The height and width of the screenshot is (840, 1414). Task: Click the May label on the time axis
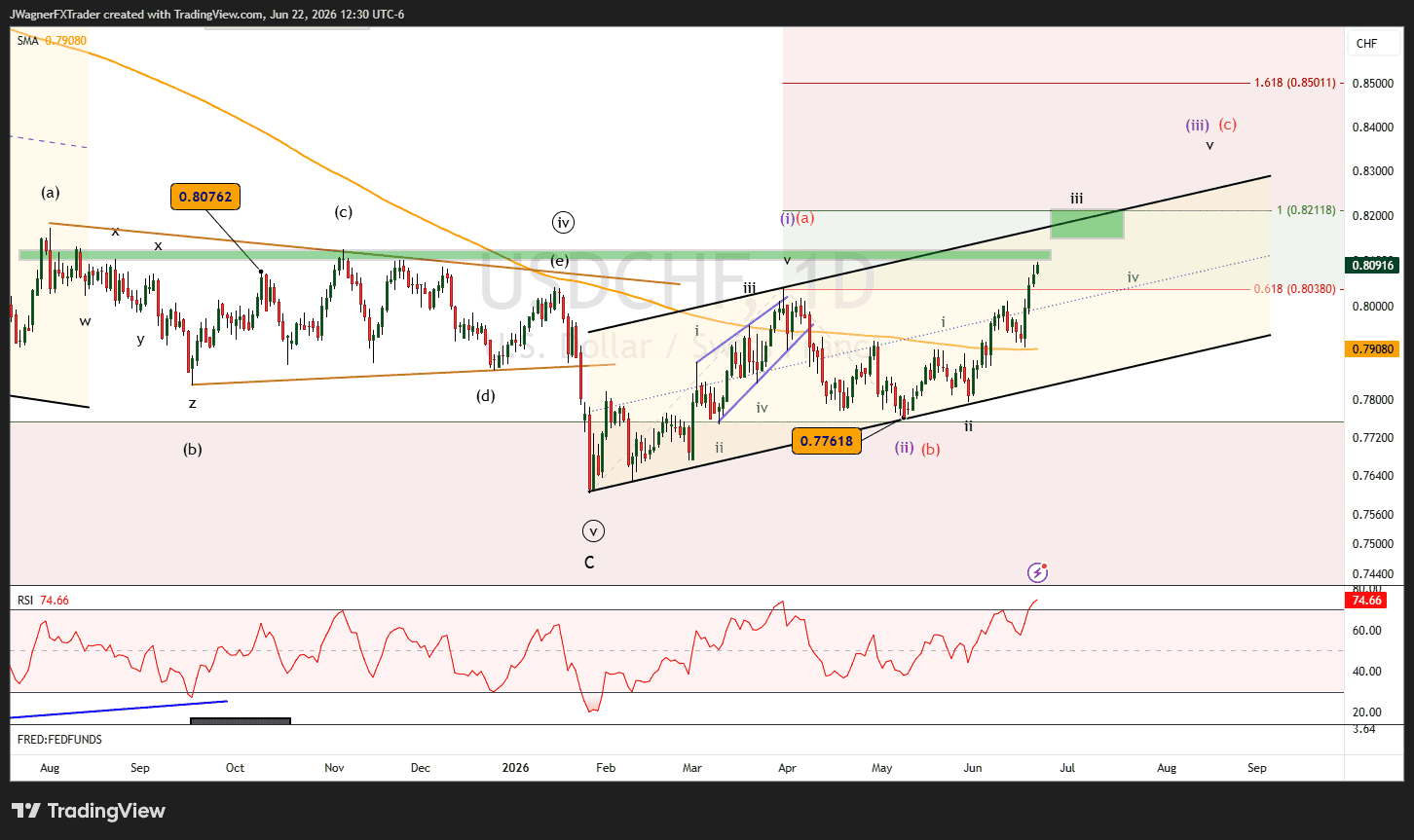[x=881, y=768]
